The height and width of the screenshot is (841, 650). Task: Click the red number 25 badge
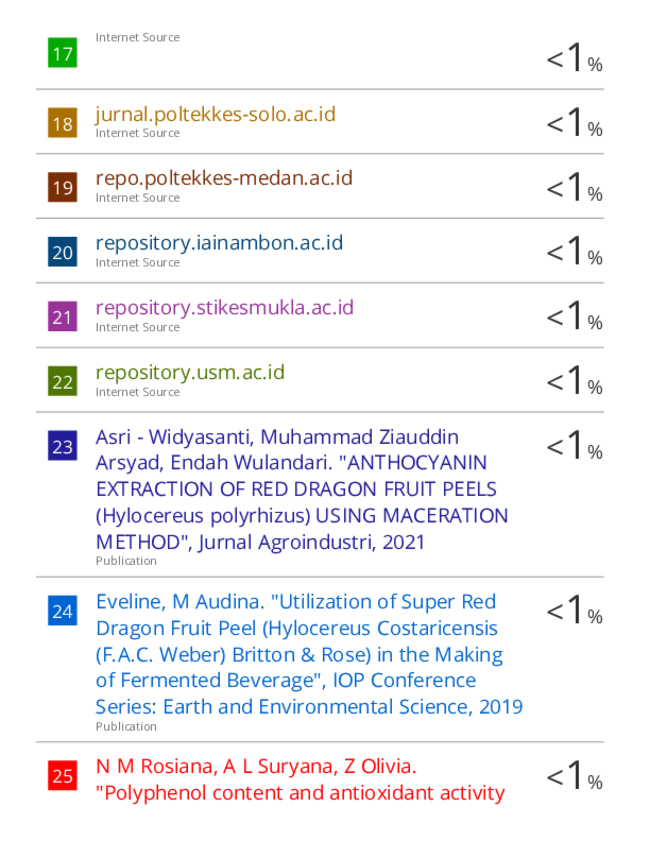[x=62, y=776]
